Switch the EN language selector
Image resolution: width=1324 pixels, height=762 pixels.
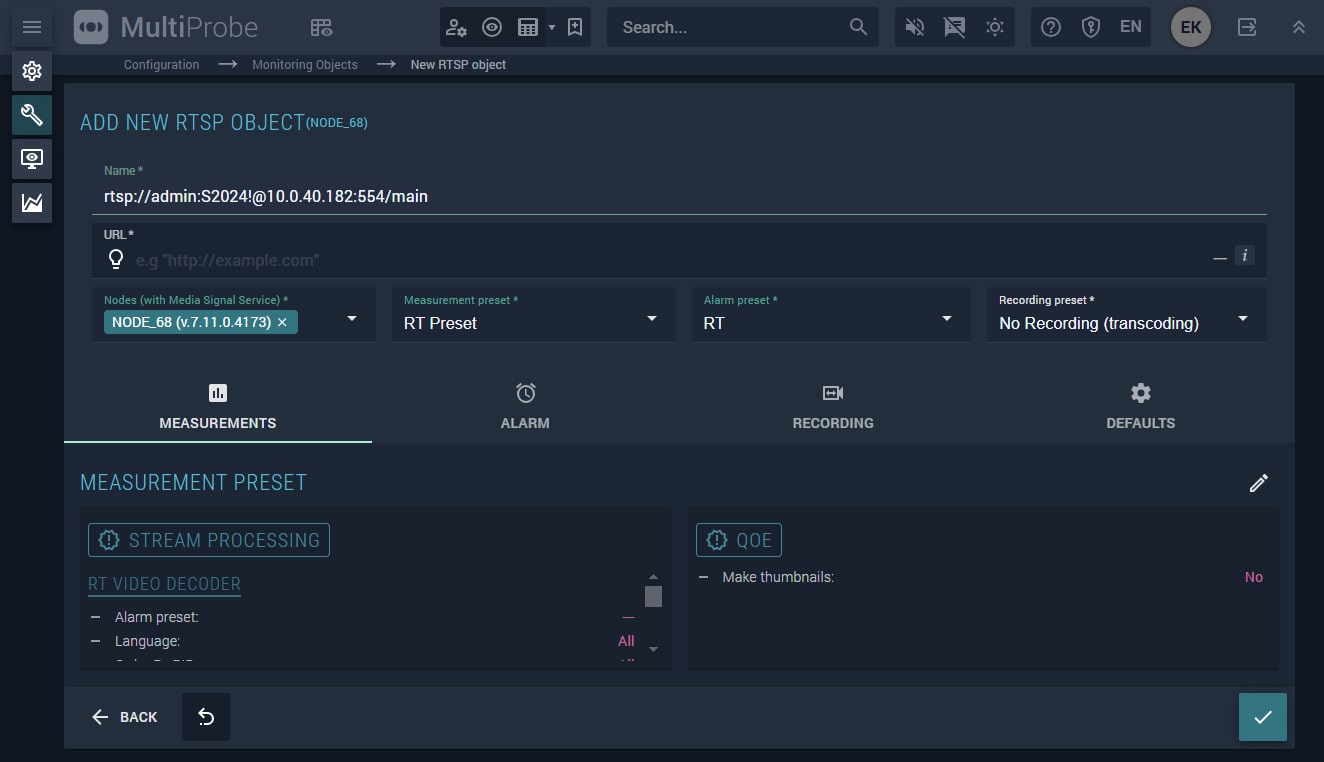[x=1131, y=27]
